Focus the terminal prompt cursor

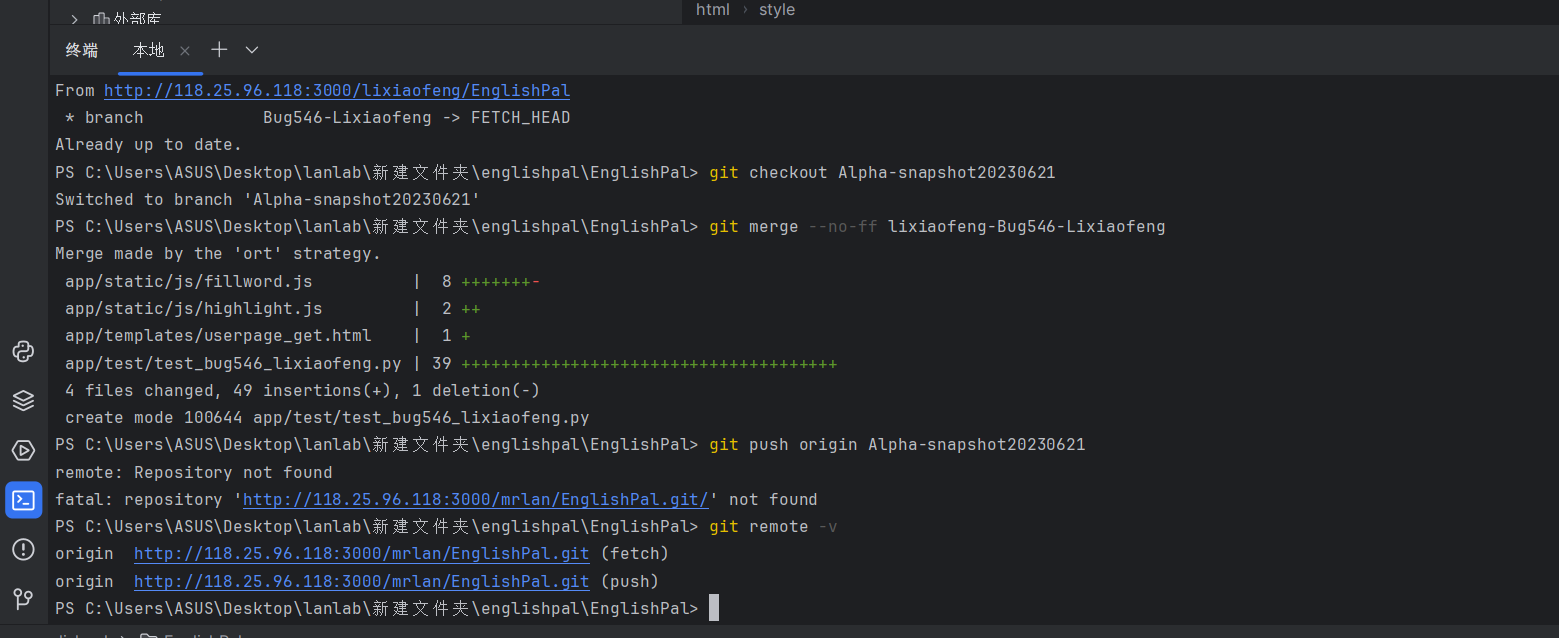coord(714,608)
